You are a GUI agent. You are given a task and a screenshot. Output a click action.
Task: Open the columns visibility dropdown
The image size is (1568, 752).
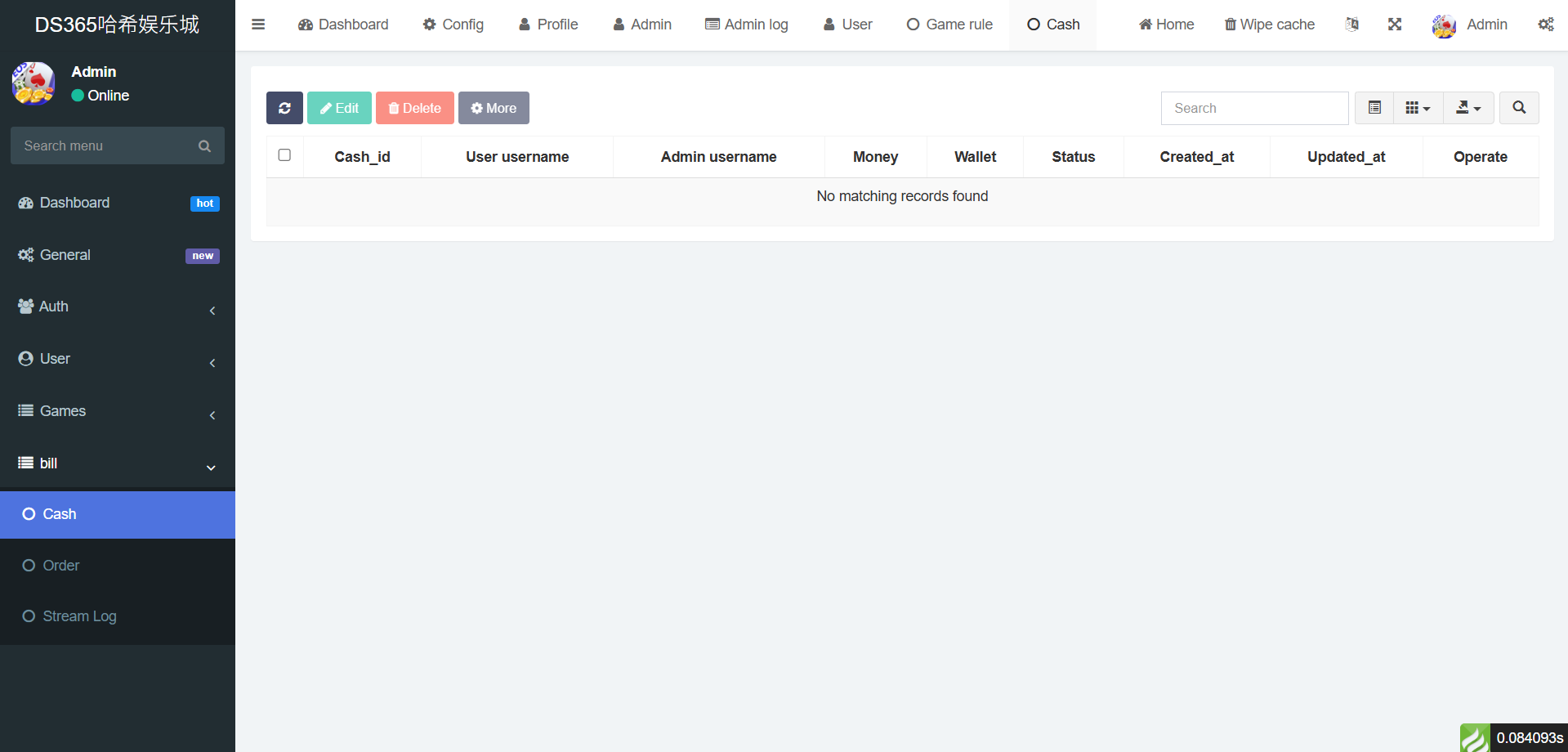pos(1418,108)
